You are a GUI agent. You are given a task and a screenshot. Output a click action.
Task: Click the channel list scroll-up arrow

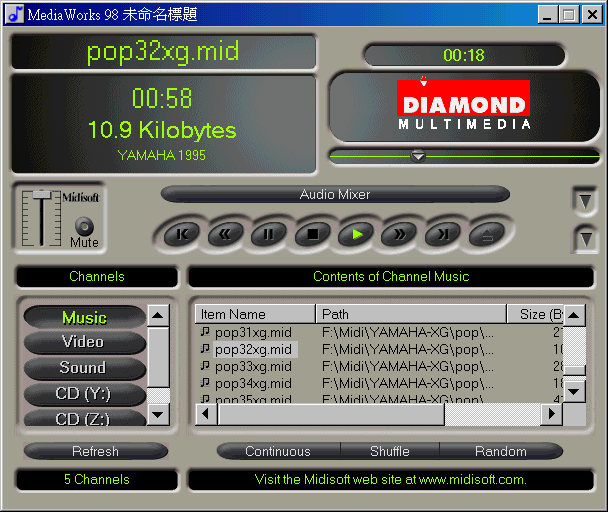158,315
